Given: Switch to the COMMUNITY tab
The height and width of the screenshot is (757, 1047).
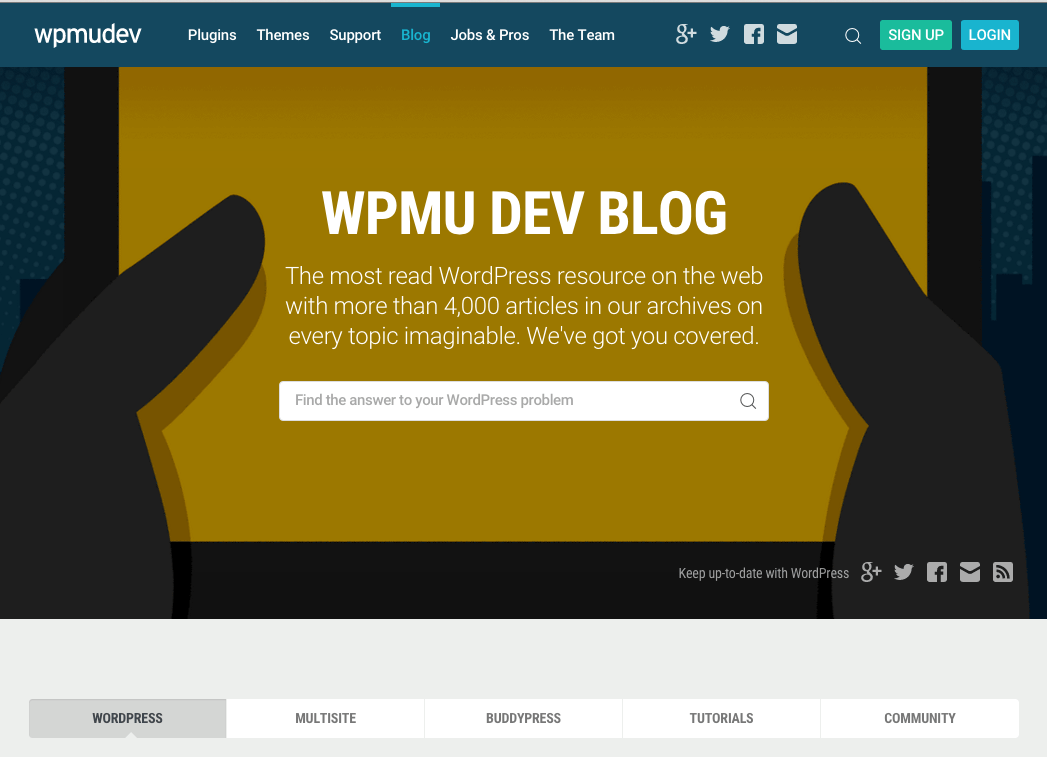Looking at the screenshot, I should [x=919, y=718].
